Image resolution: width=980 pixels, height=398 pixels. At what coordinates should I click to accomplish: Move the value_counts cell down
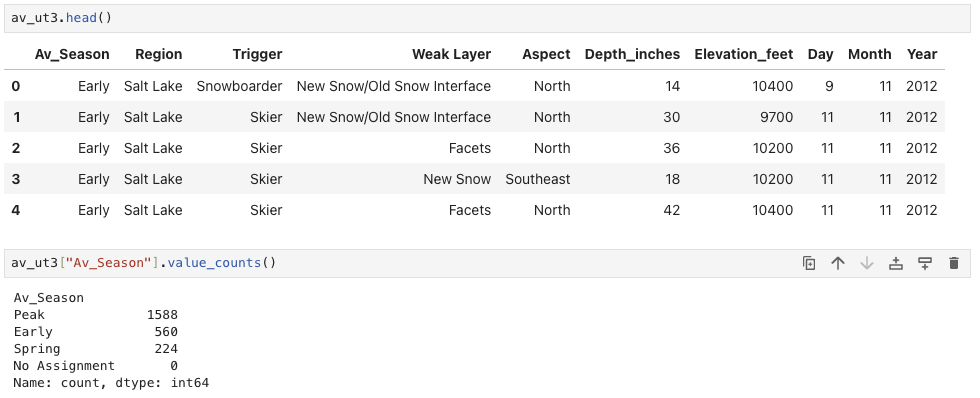pos(867,263)
